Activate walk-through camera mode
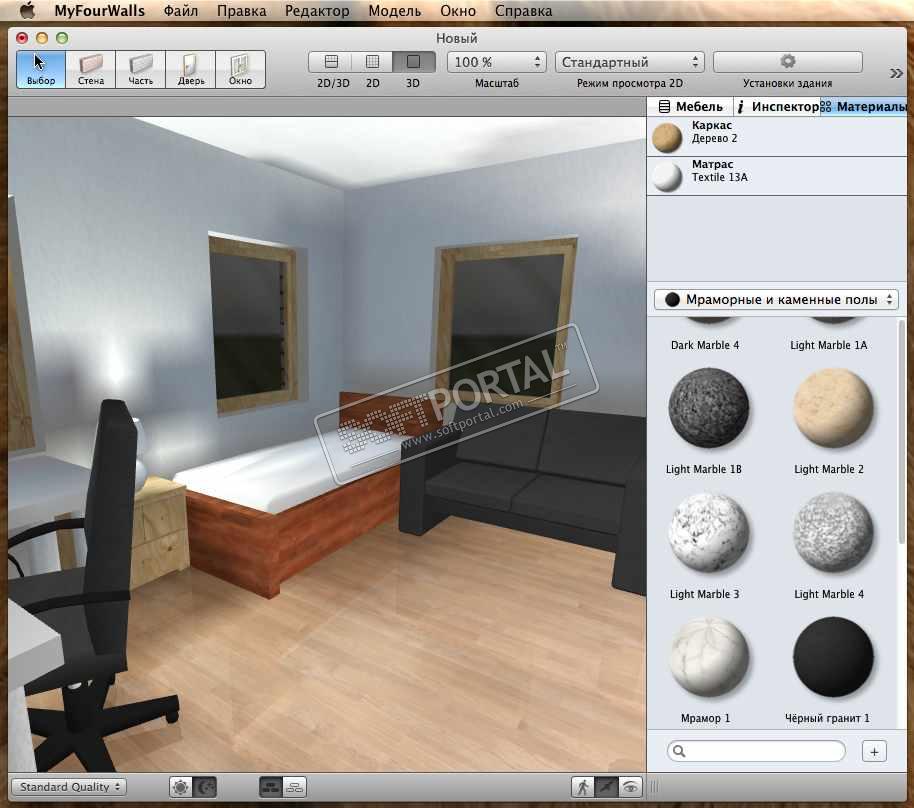Screen dimensions: 914x808 point(582,788)
